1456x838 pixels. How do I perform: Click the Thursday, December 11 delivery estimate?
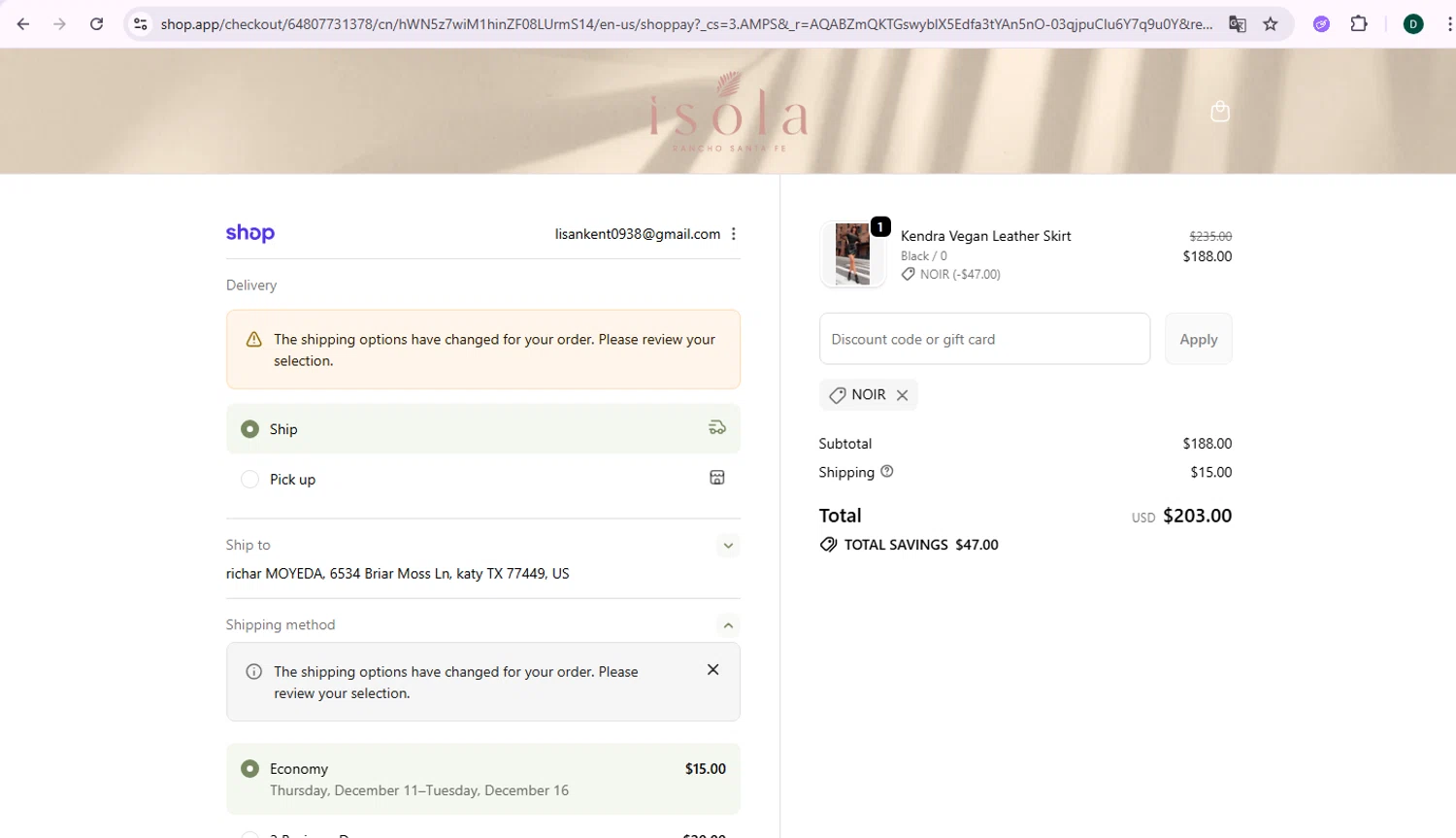[x=419, y=790]
